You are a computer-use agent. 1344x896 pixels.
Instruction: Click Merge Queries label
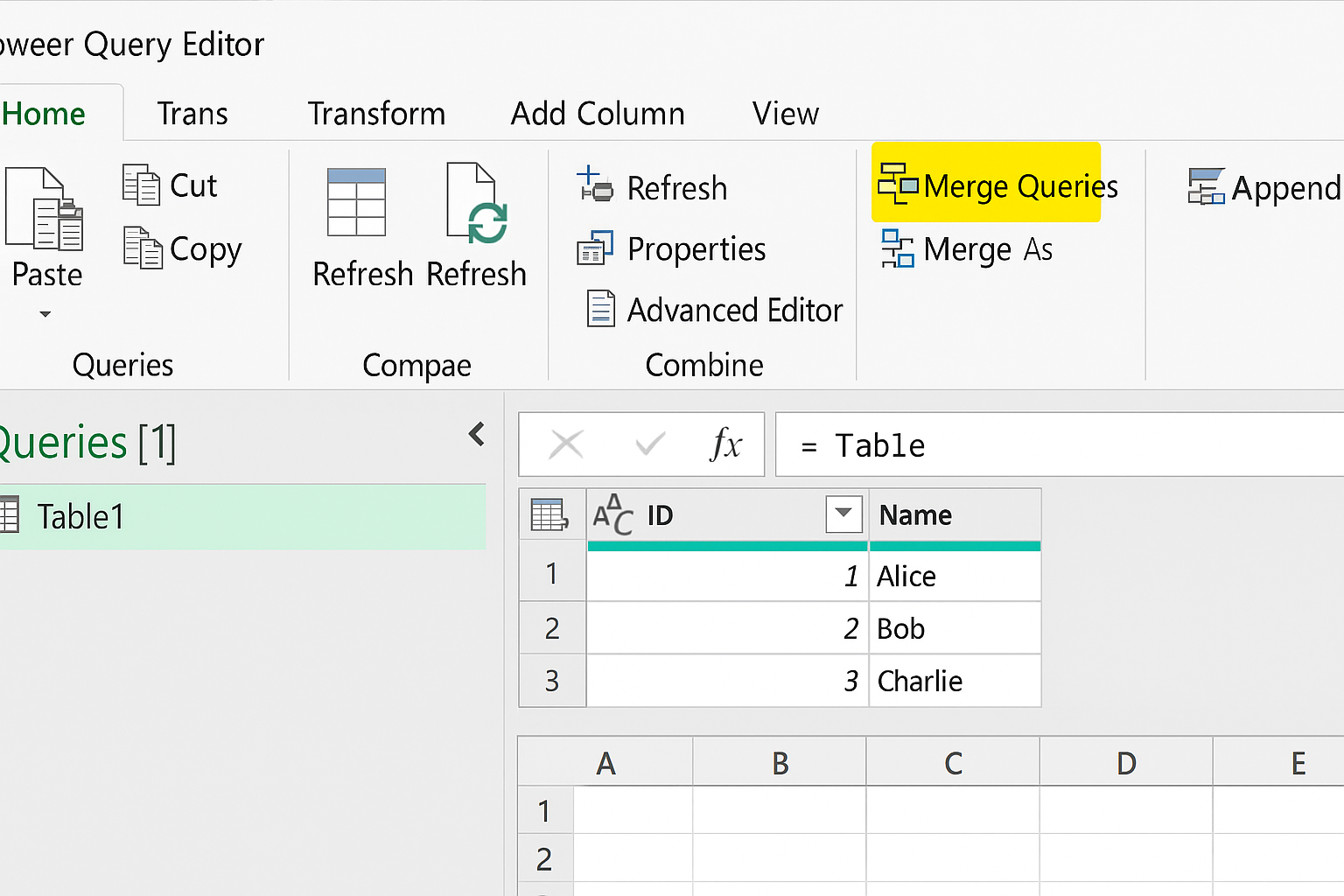point(1020,186)
